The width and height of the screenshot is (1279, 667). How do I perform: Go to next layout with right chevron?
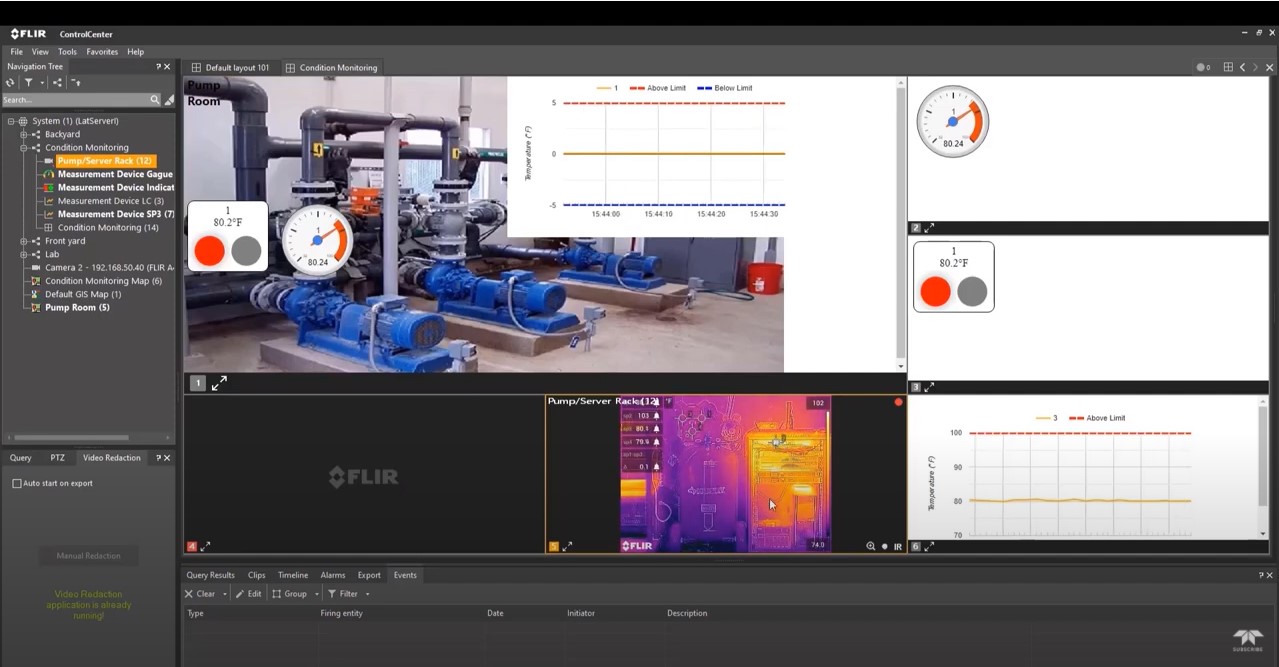1256,67
